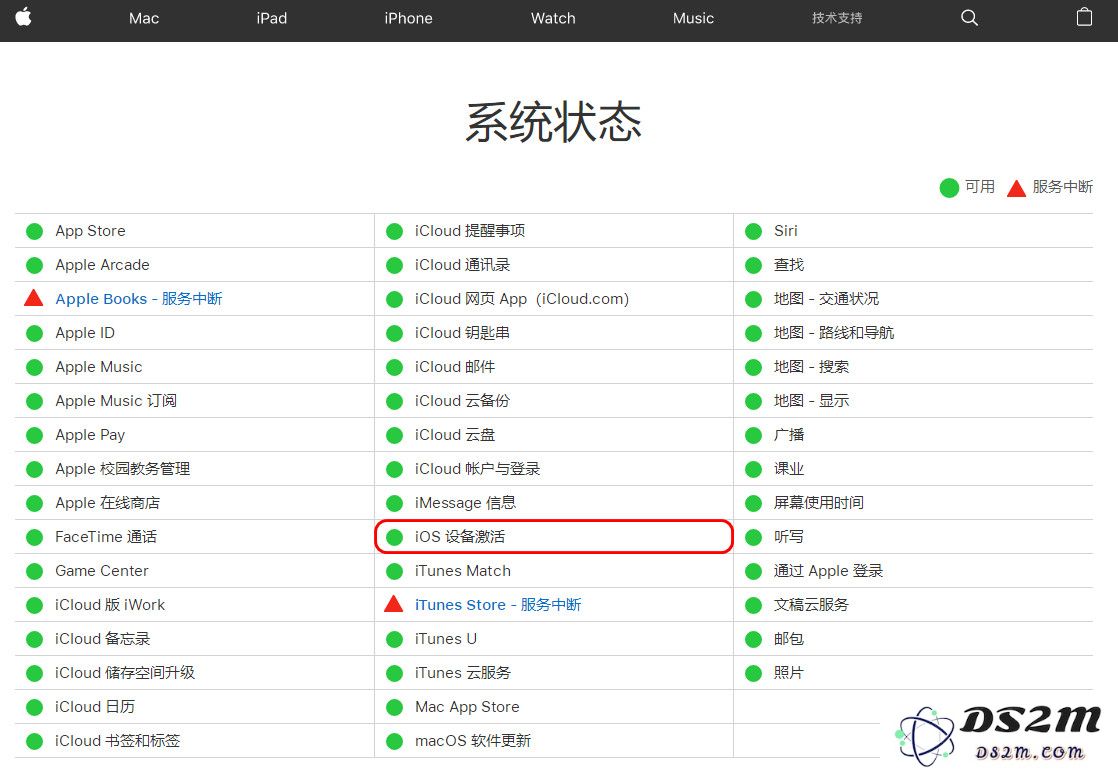
Task: Click the Apple Arcade row text
Action: click(x=103, y=265)
